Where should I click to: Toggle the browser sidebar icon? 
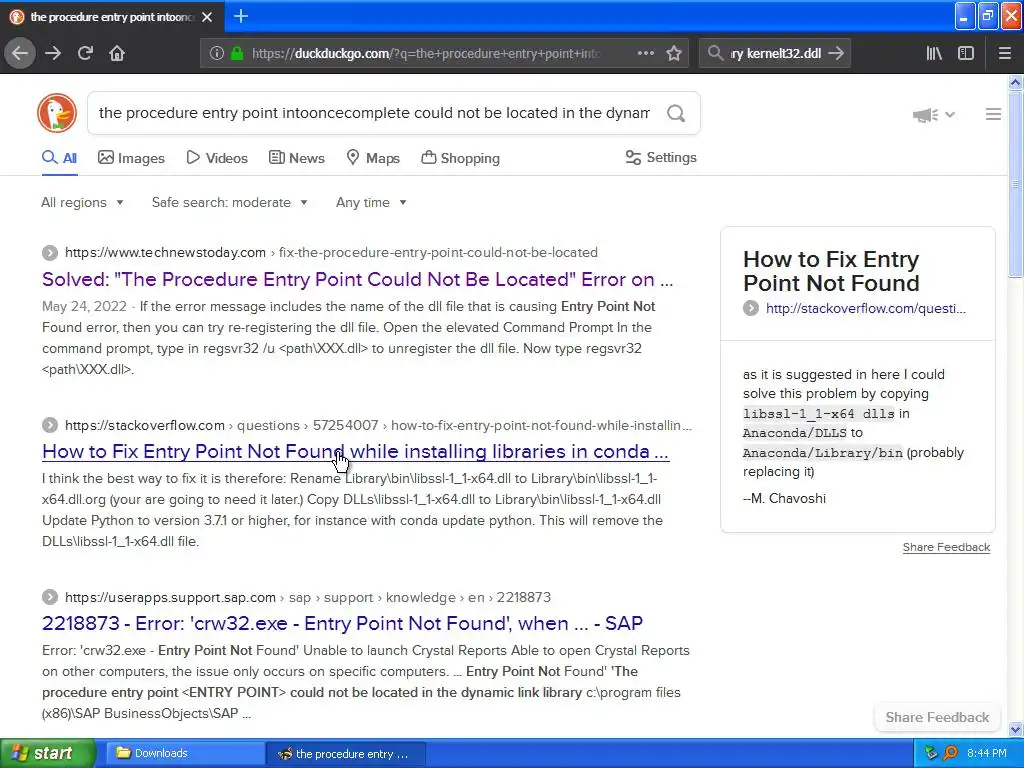tap(966, 53)
